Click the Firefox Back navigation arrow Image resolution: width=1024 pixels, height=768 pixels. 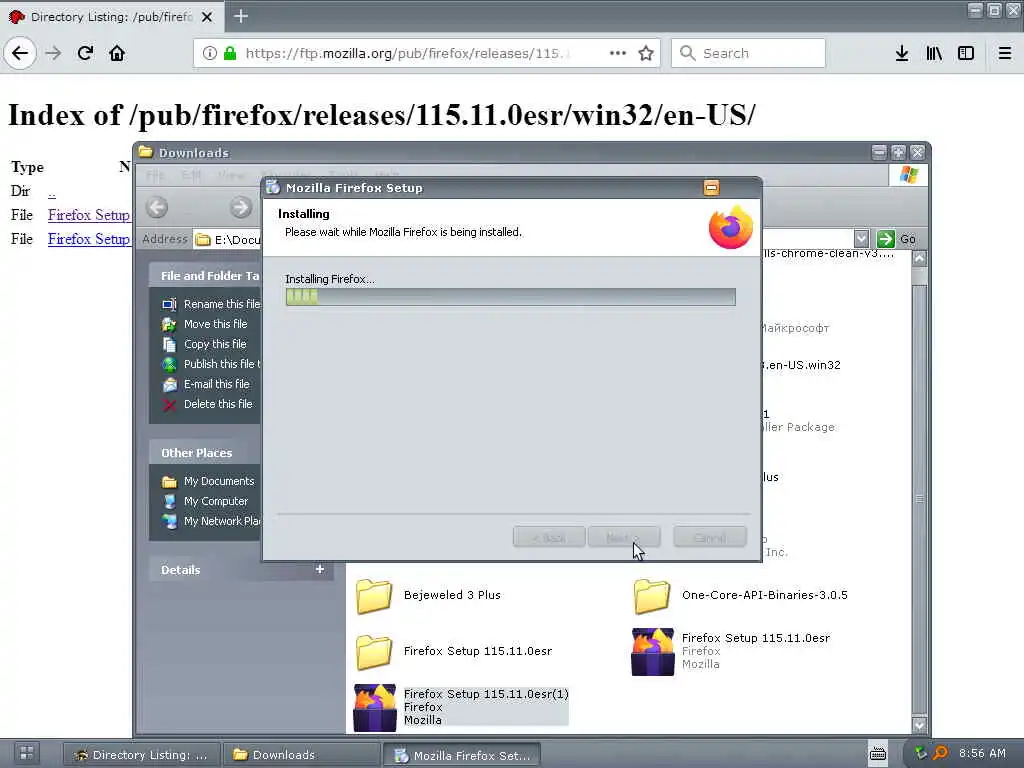pos(20,53)
